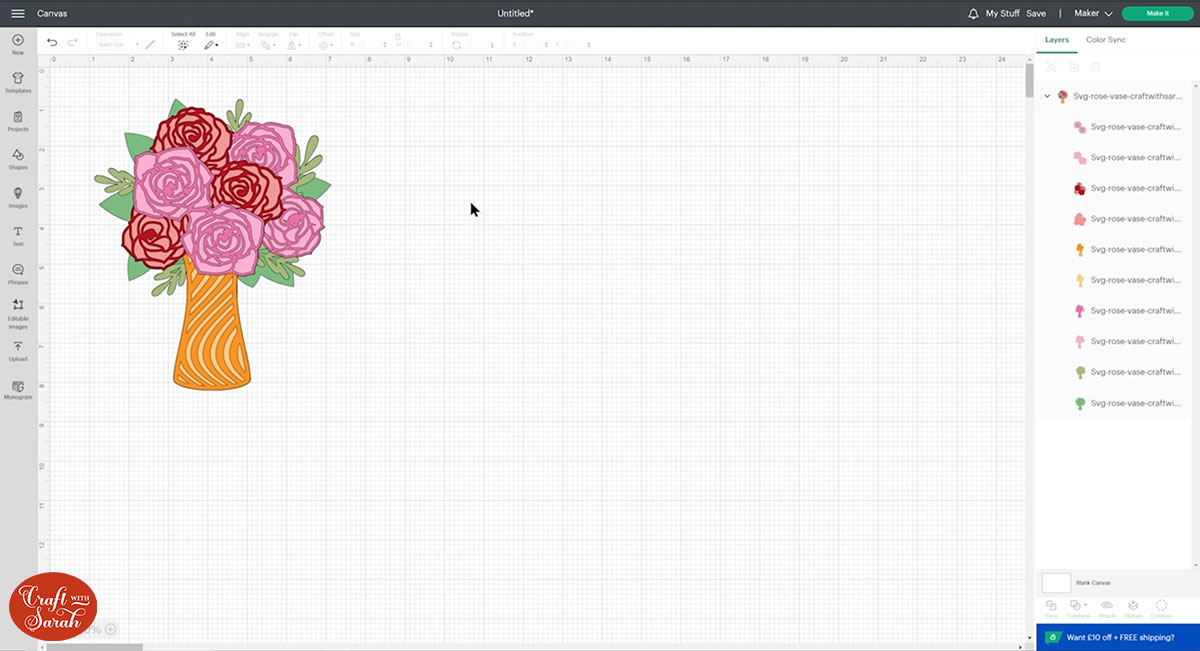This screenshot has height=651, width=1200.
Task: Click the Delete trash icon in Layers panel
Action: [1095, 67]
